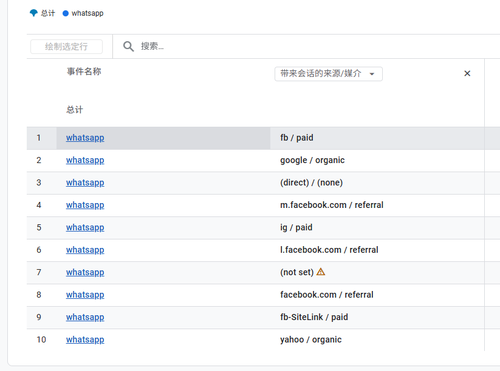Click the 总计 legend label

[48, 13]
